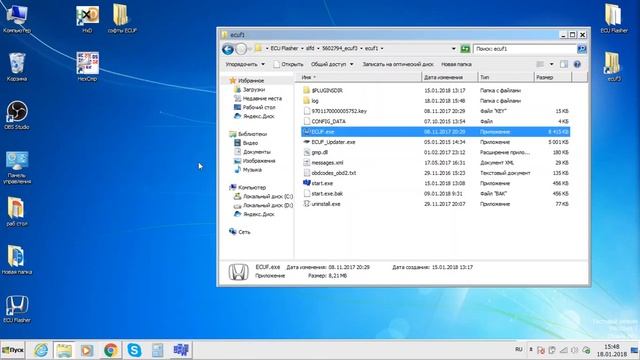Select the HexCmp desktop icon
The width and height of the screenshot is (640, 360).
[x=87, y=66]
